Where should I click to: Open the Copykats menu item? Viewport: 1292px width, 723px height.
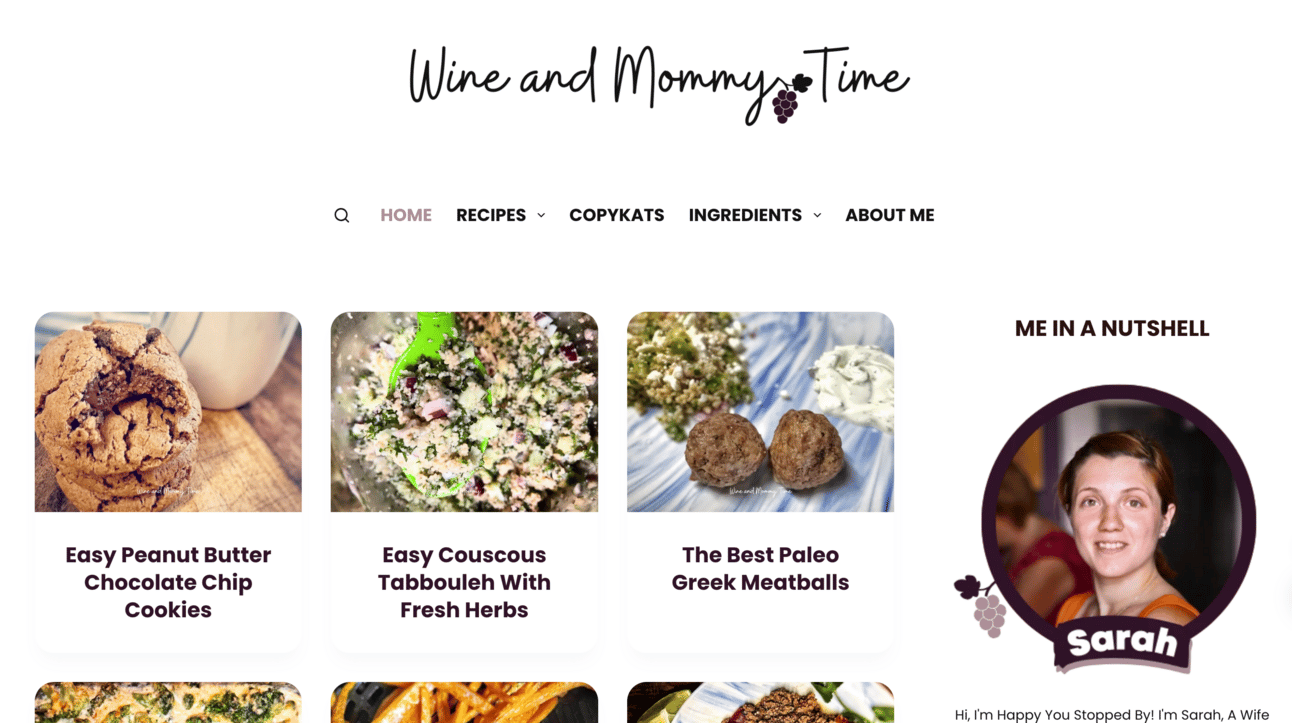coord(617,215)
